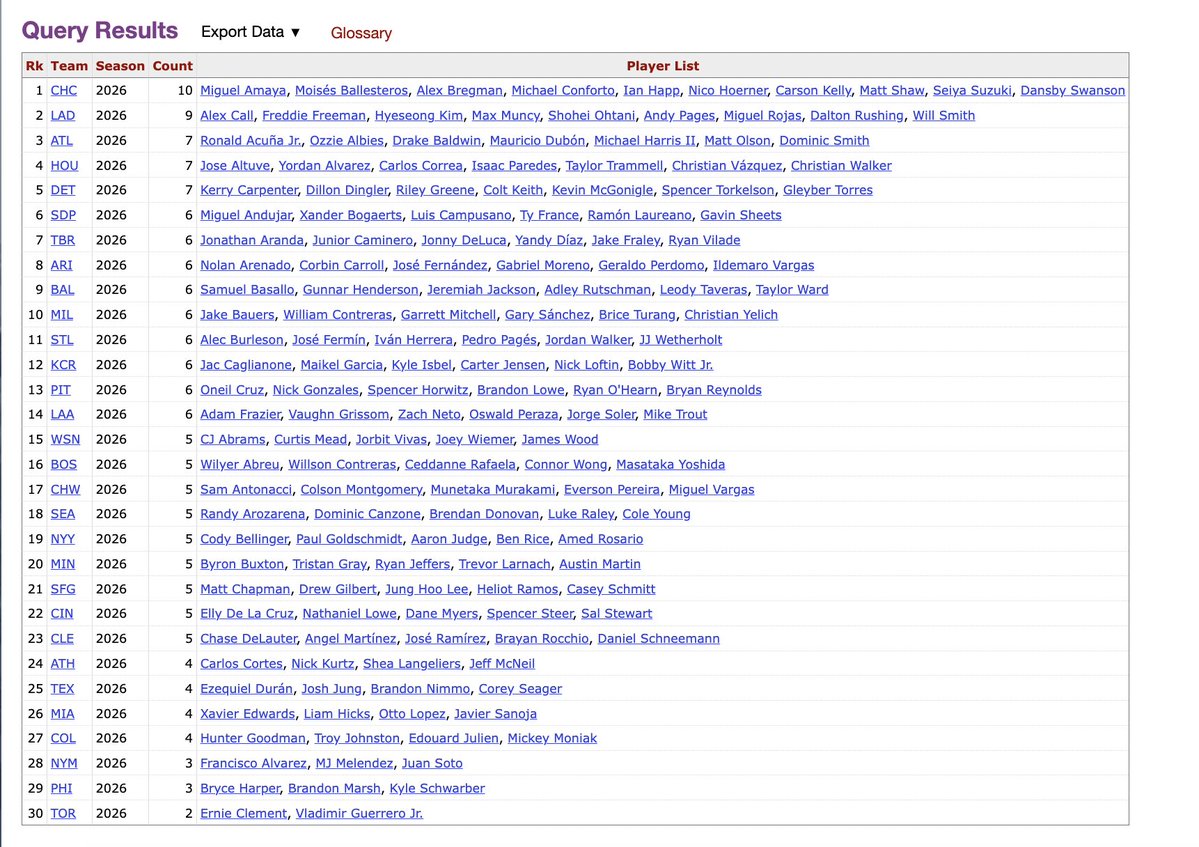
Task: Open the COL team link
Action: coord(63,738)
